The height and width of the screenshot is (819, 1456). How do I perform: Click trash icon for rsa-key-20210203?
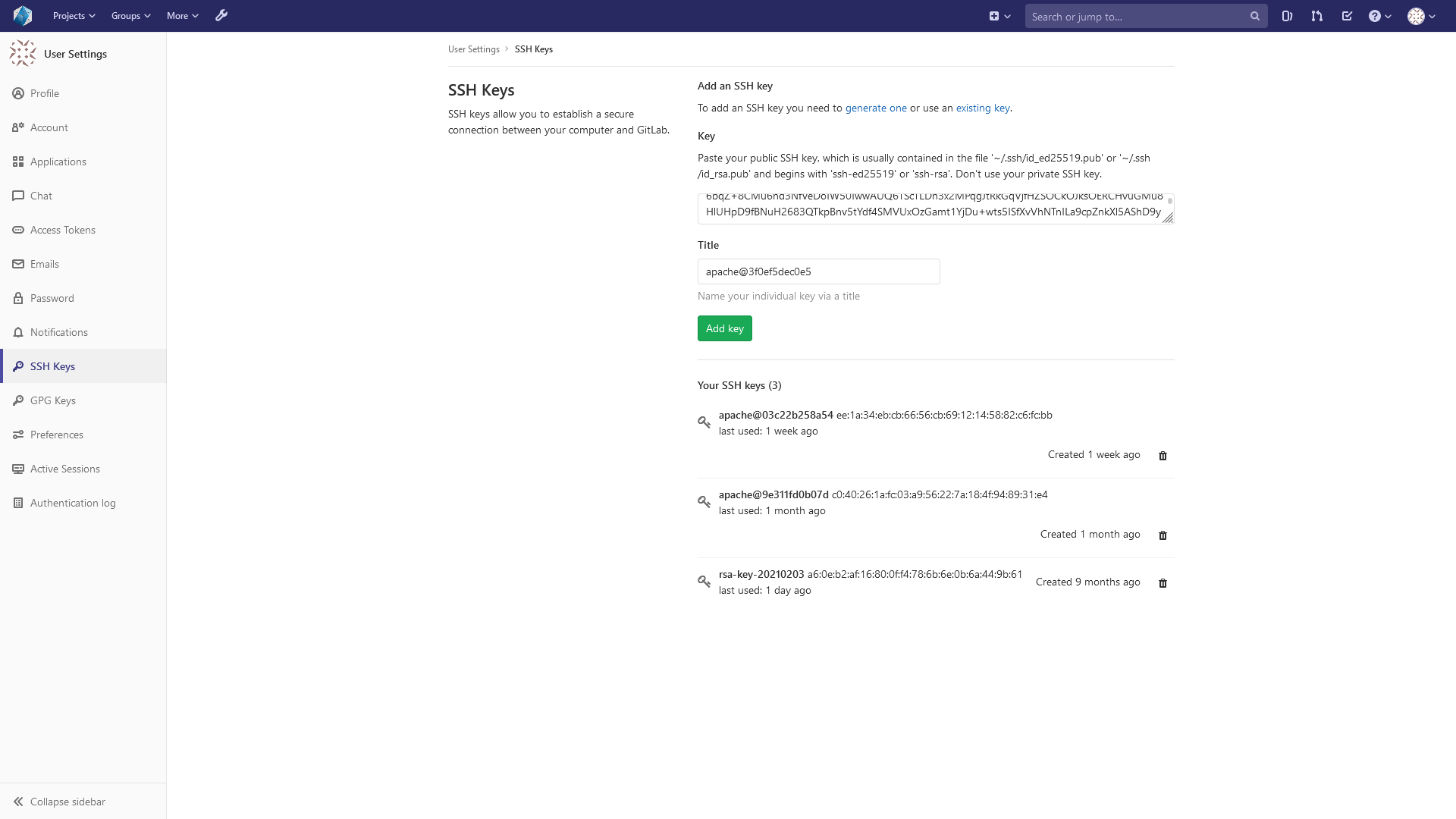tap(1163, 583)
